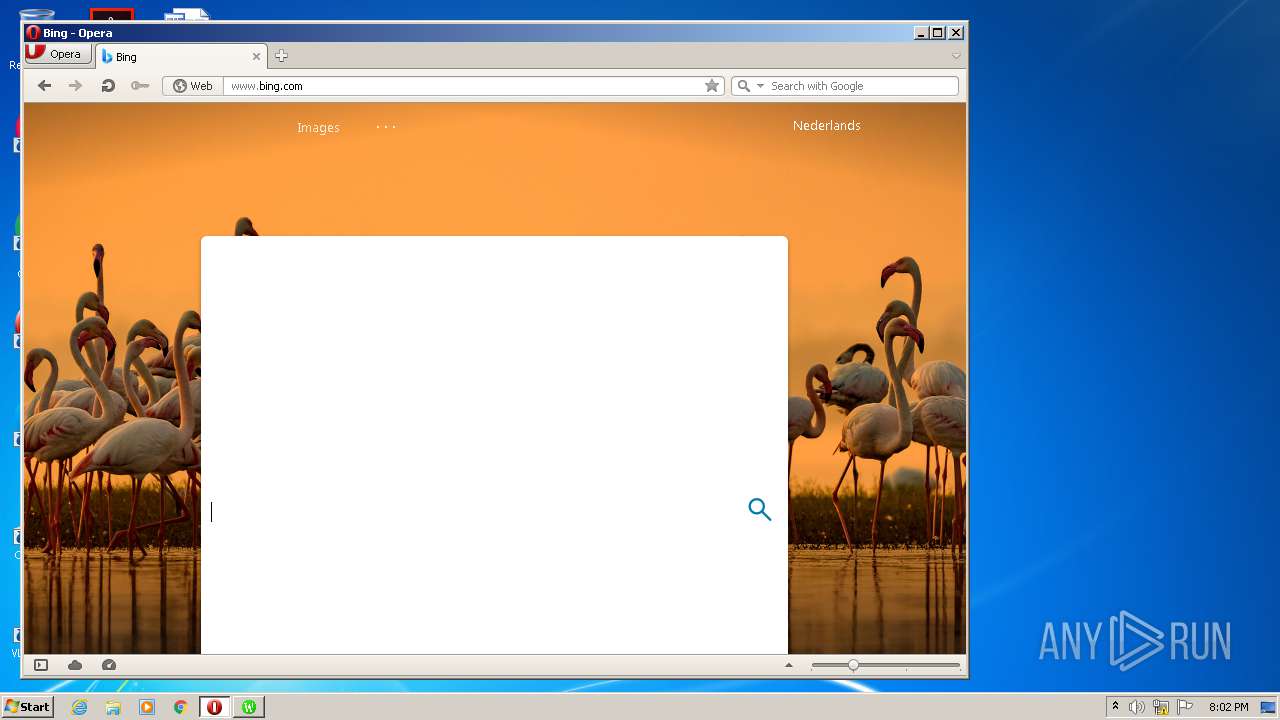Switch language to Nederlands

827,126
